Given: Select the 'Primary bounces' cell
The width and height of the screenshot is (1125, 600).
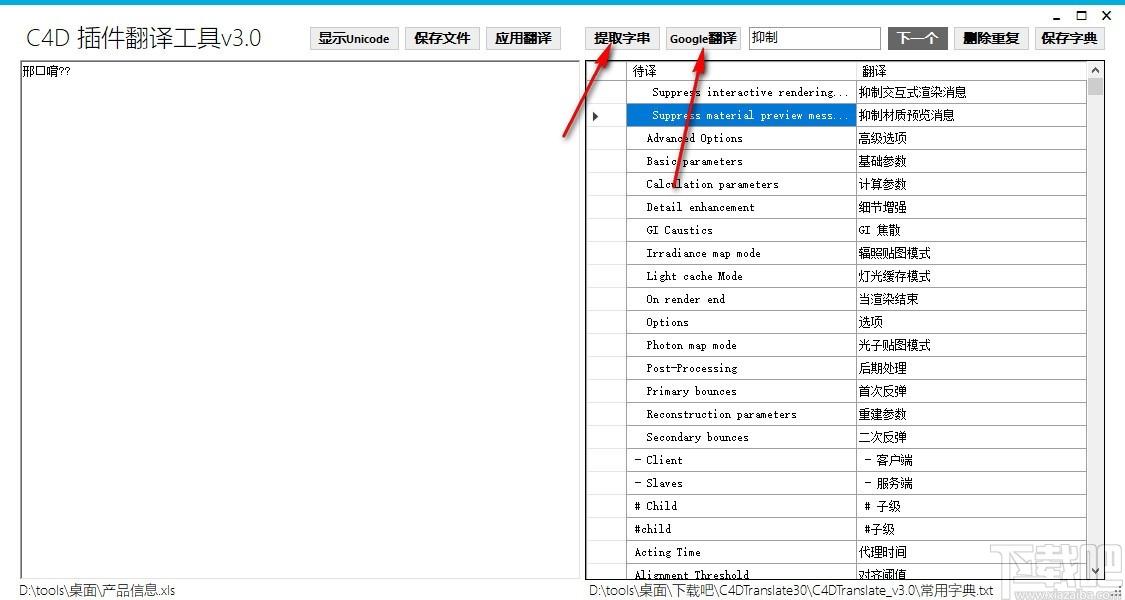Looking at the screenshot, I should point(741,391).
